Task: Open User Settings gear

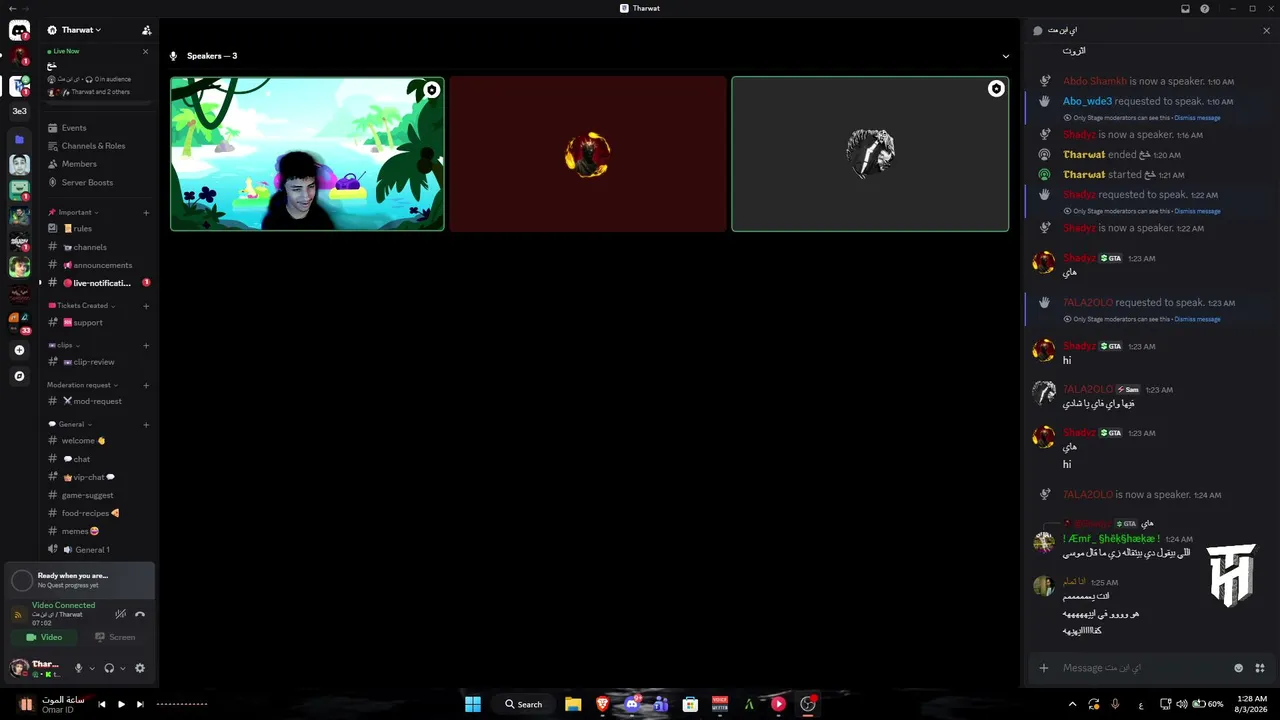Action: [140, 668]
